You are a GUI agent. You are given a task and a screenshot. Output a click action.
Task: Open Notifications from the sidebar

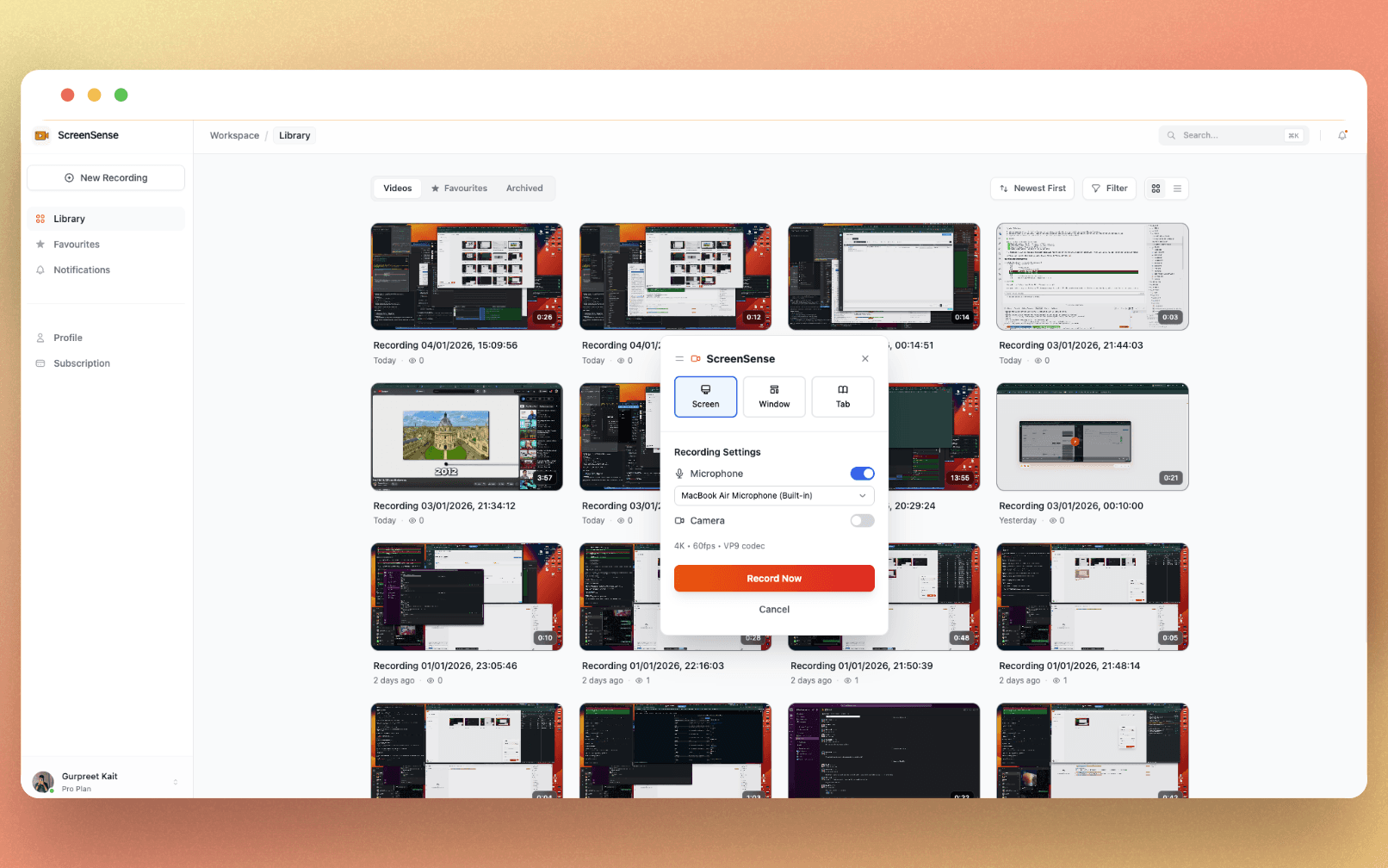82,270
